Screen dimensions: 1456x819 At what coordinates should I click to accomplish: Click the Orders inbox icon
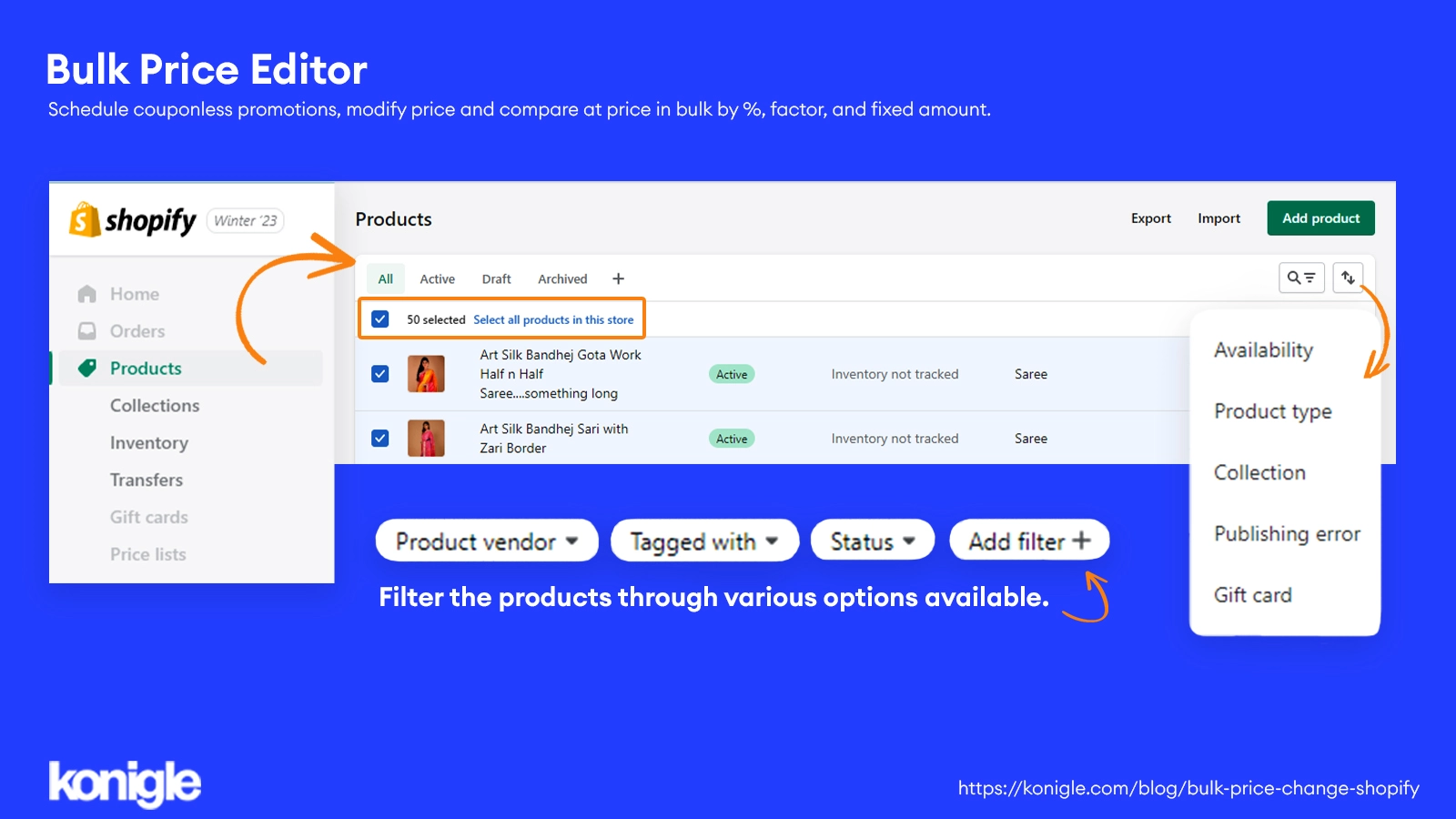click(87, 331)
